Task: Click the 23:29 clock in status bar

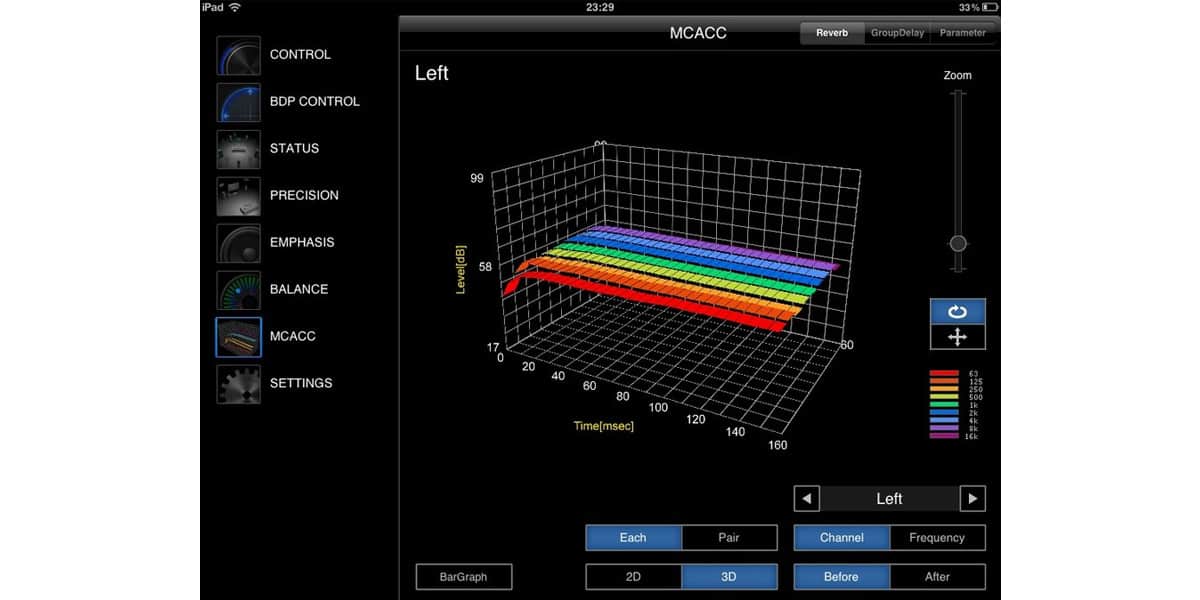Action: coord(600,7)
